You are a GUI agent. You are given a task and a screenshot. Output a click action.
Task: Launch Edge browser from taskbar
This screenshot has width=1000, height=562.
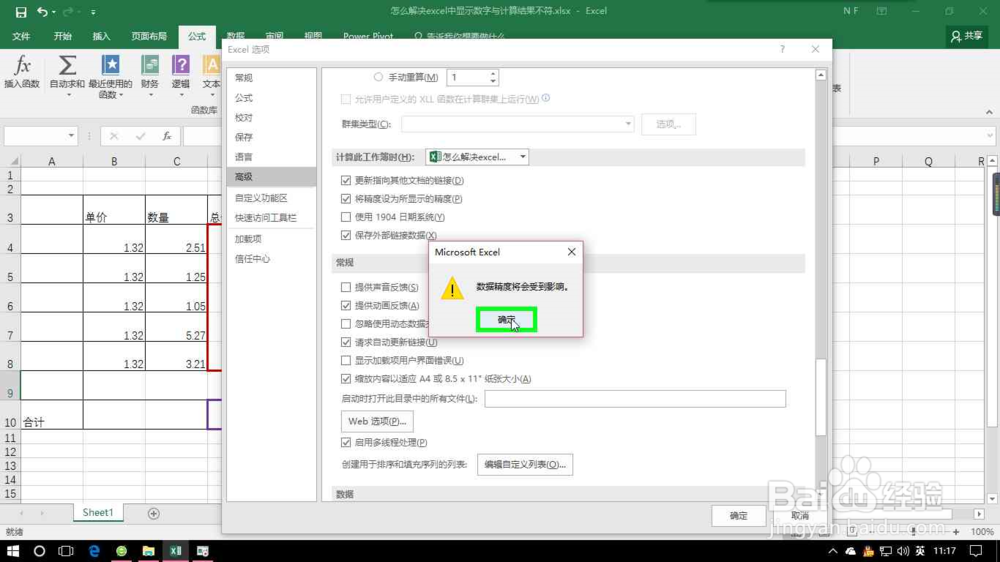tap(94, 551)
